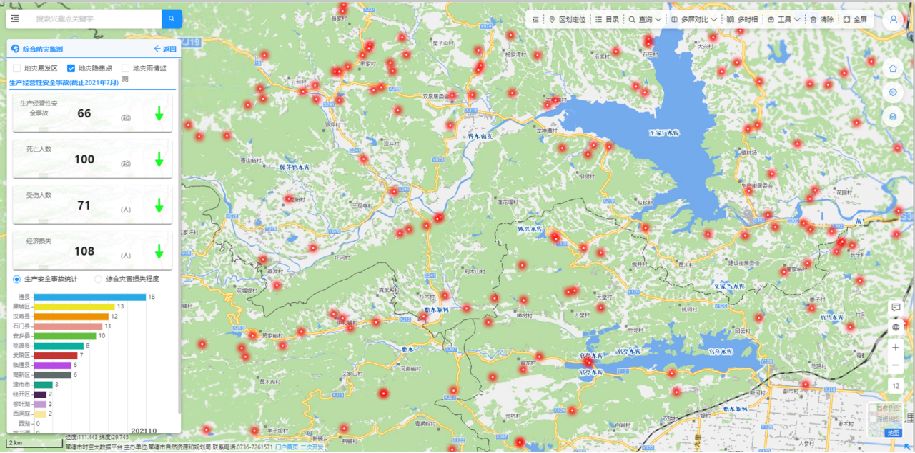Click the user profile avatar icon
This screenshot has height=453, width=915.
(893, 19)
